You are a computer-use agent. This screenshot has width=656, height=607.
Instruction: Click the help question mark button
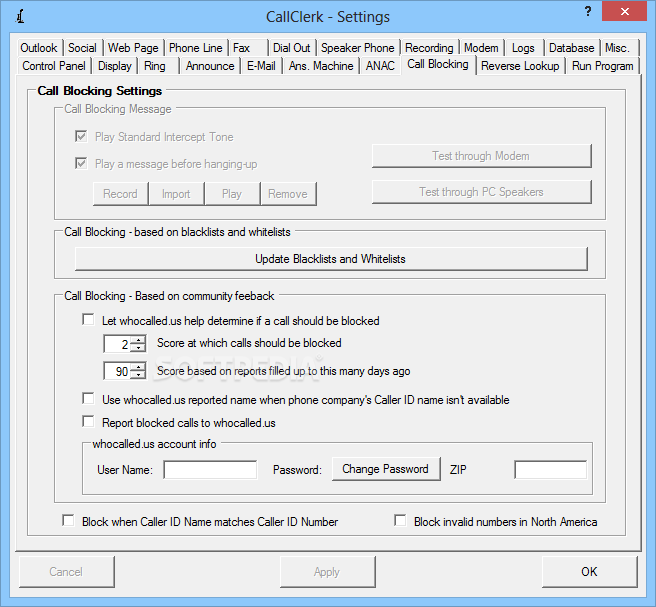588,11
